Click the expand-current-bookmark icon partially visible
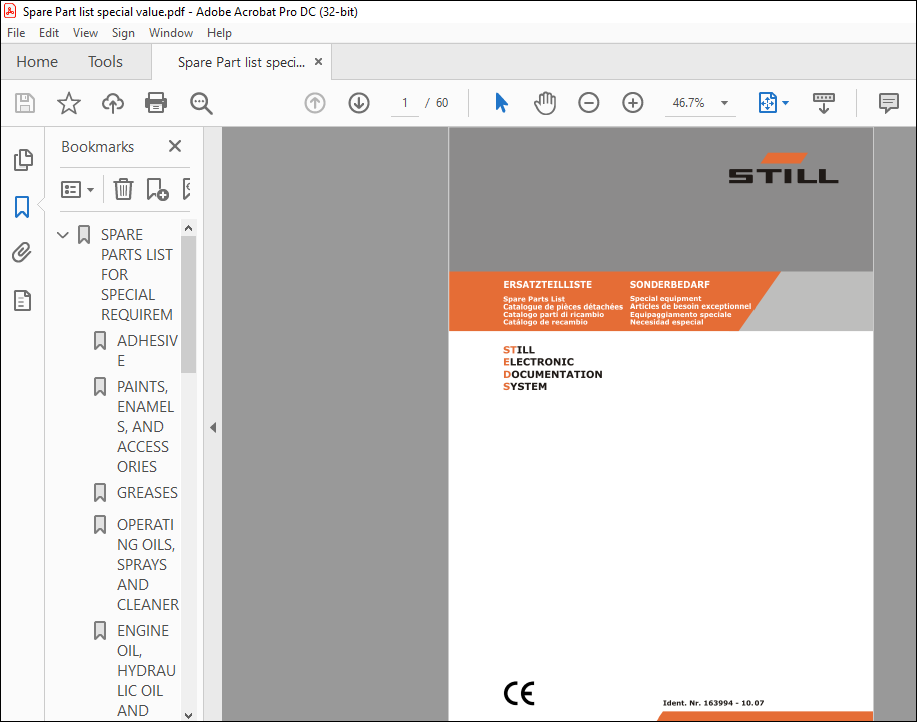The image size is (917, 722). (187, 189)
